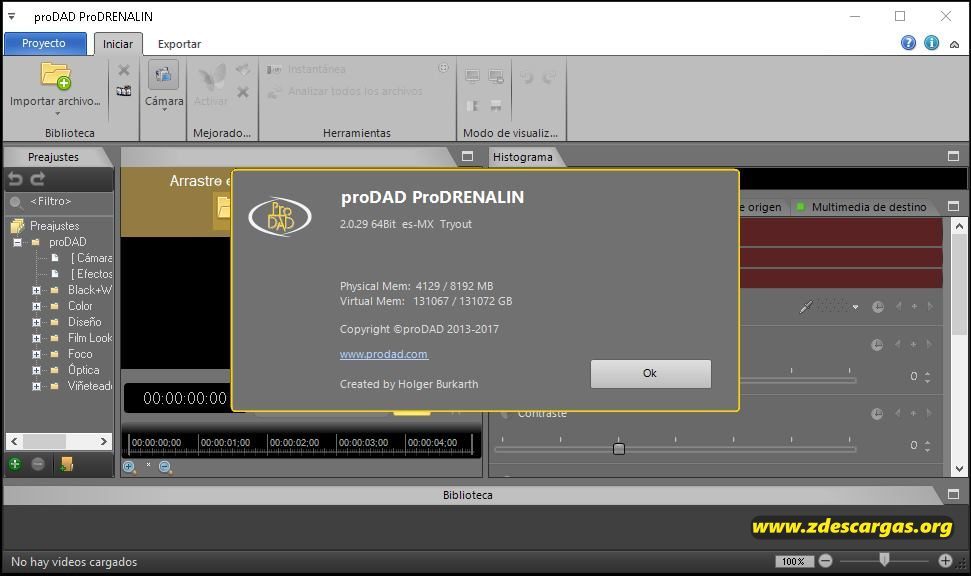Click Ok to close About dialog
The width and height of the screenshot is (971, 576).
point(650,373)
